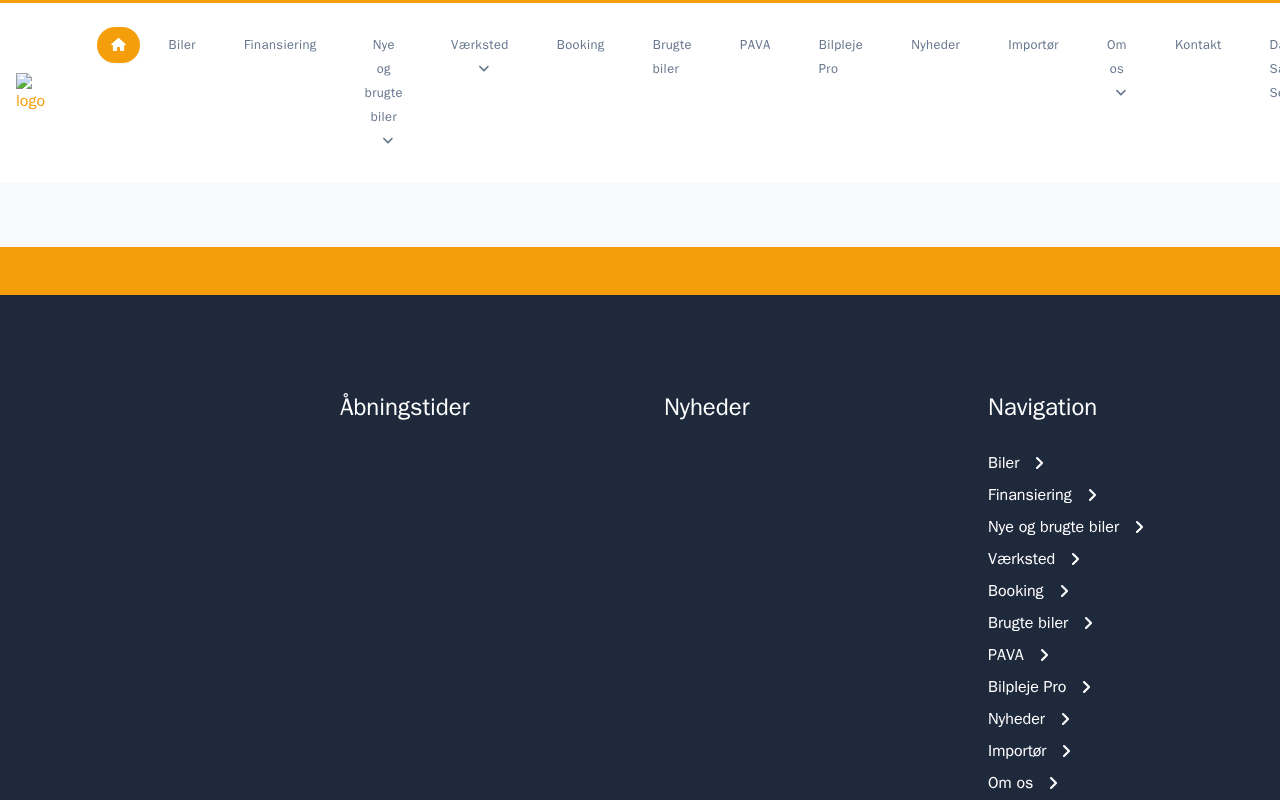This screenshot has height=800, width=1280.
Task: Follow the footer Nyheder link
Action: [x=1017, y=719]
